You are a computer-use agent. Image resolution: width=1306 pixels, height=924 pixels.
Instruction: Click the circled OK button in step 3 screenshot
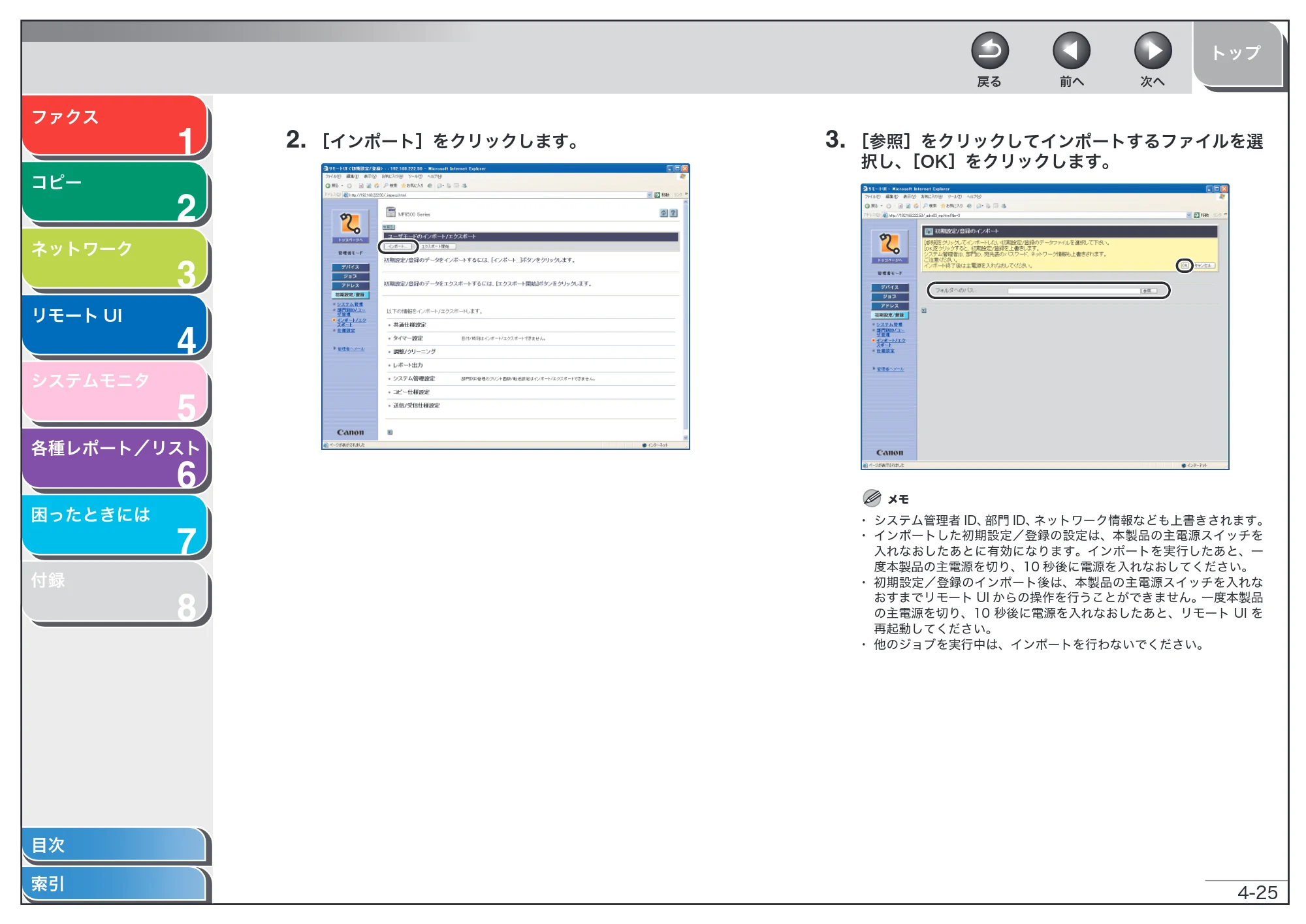pyautogui.click(x=1184, y=265)
